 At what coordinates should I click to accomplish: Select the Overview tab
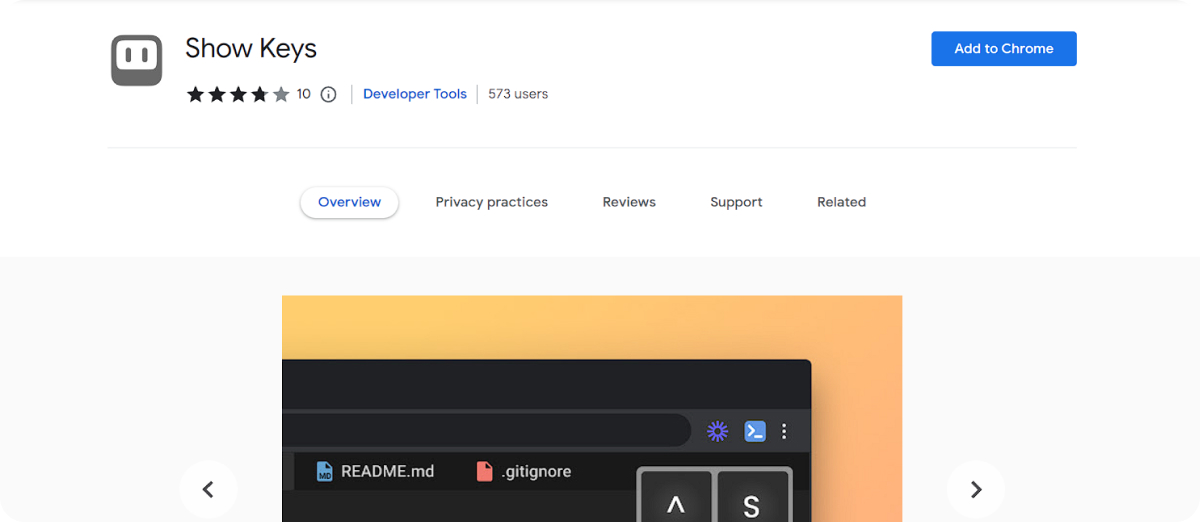coord(349,202)
